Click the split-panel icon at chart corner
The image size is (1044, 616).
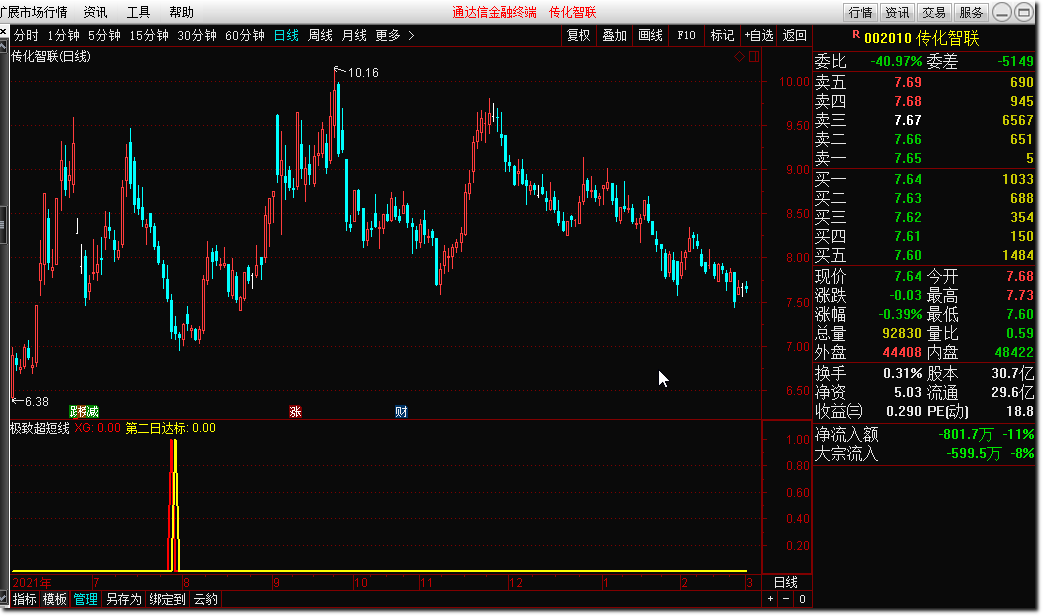(x=754, y=57)
